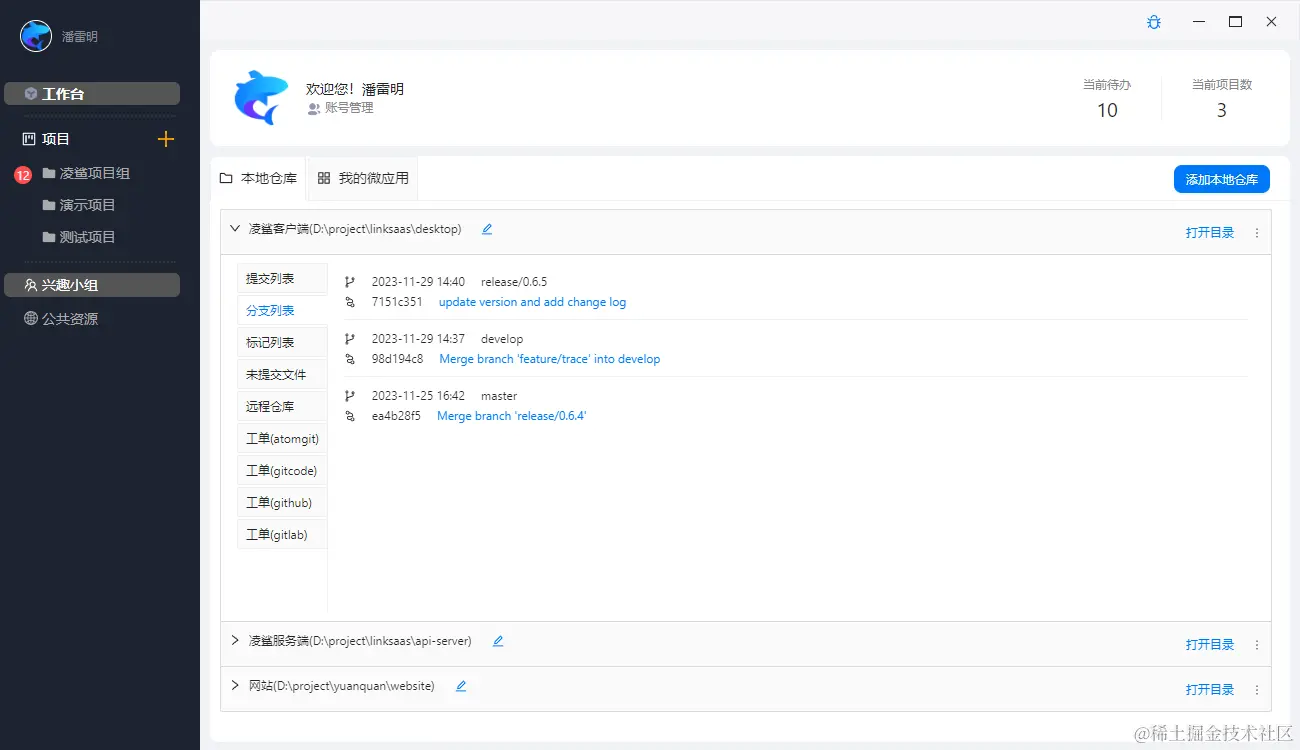Click commit hash 98d194c8
The height and width of the screenshot is (750, 1300).
[398, 359]
